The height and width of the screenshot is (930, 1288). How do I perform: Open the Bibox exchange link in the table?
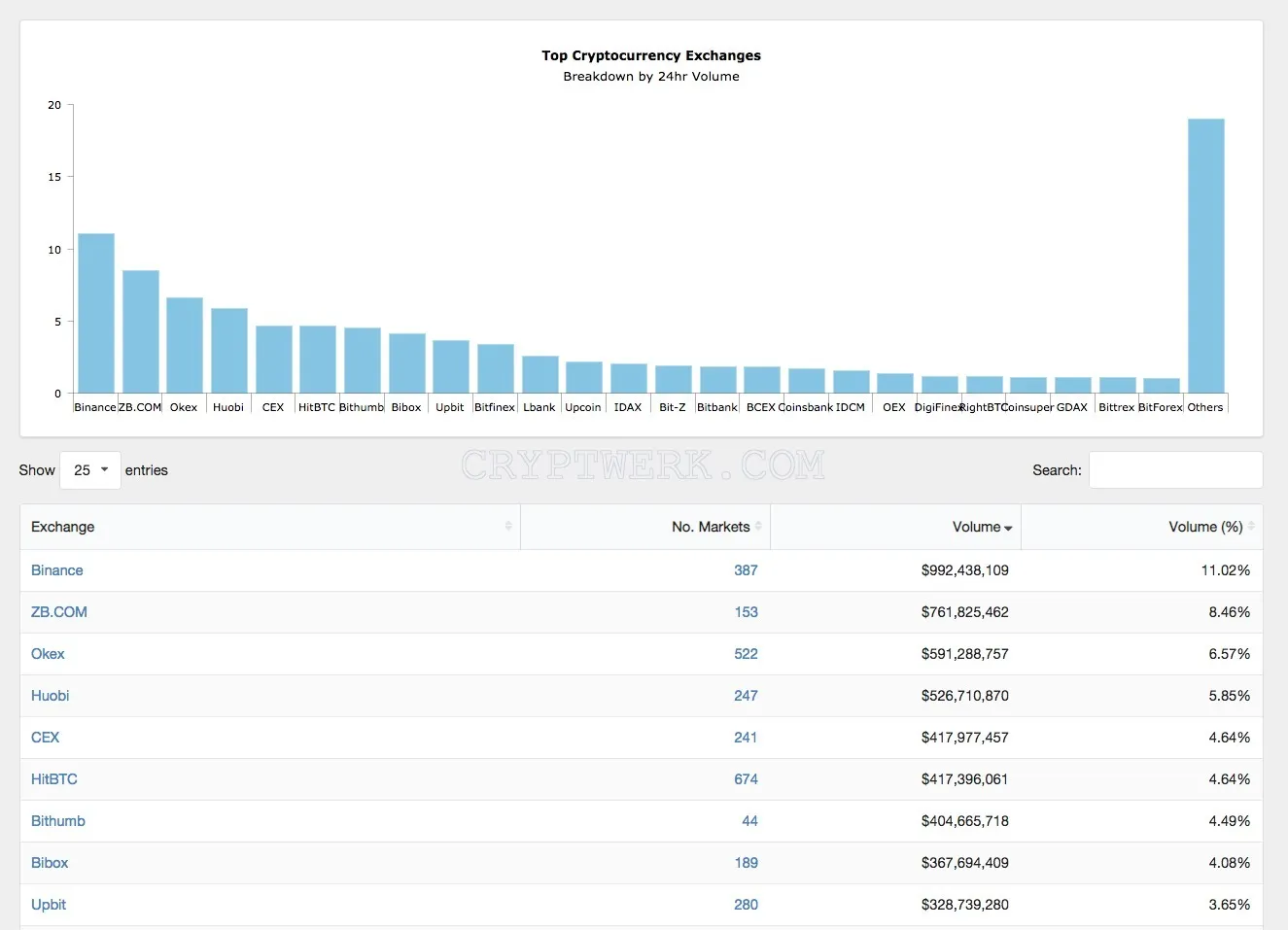(50, 863)
